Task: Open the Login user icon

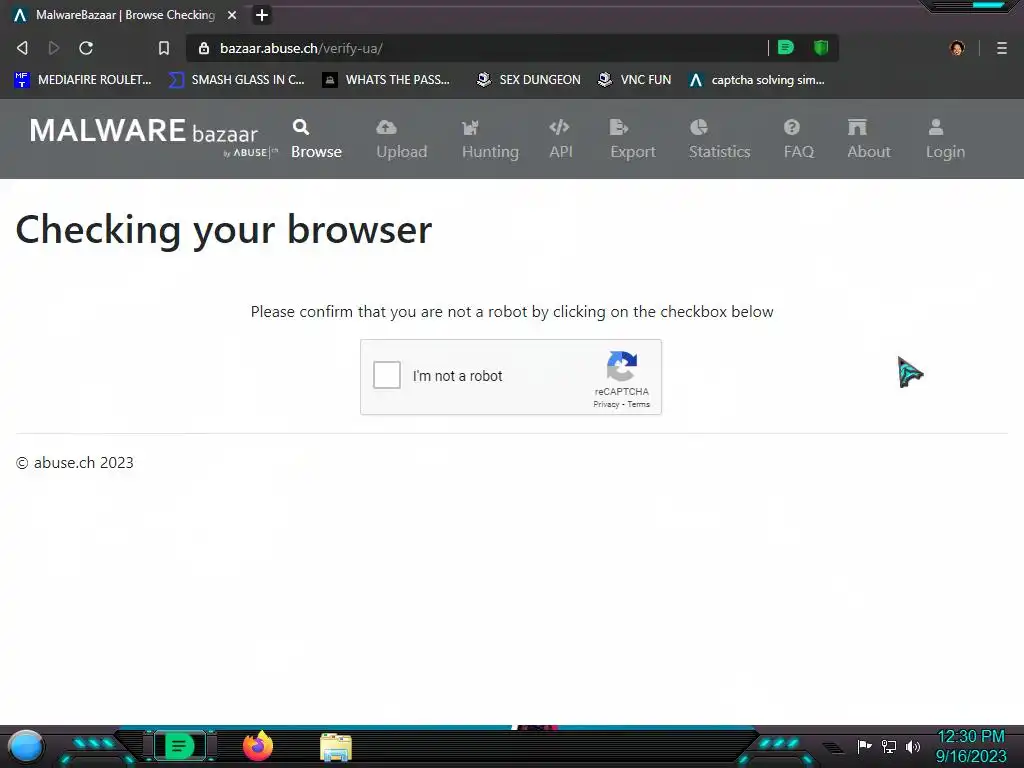Action: click(x=936, y=127)
